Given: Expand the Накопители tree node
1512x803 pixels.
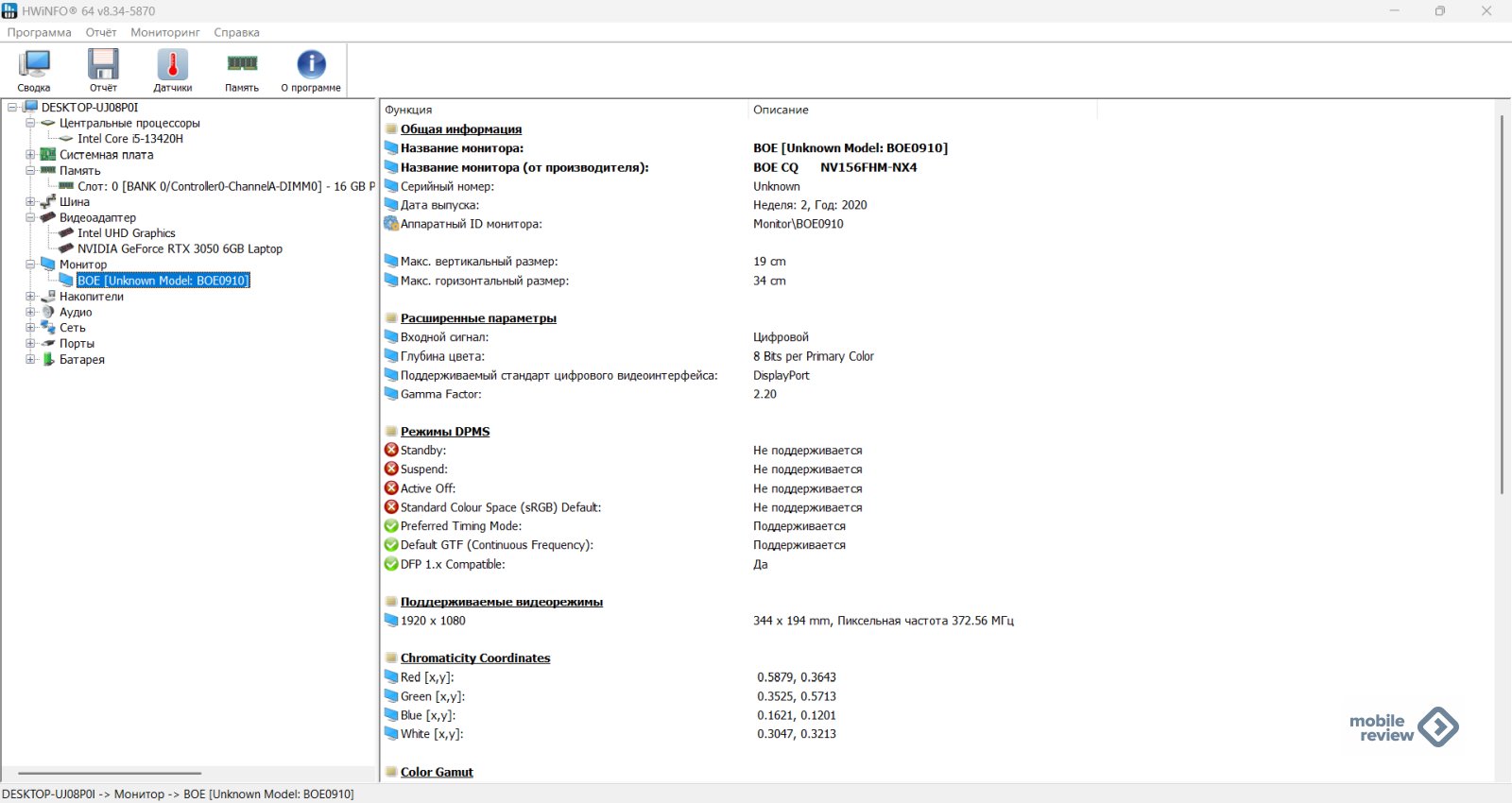Looking at the screenshot, I should (x=30, y=297).
